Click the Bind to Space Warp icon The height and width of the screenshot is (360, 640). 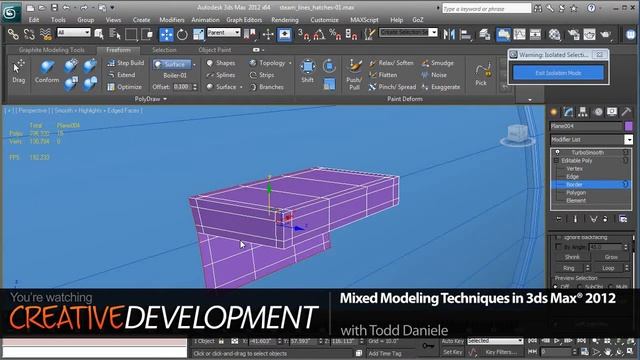(x=45, y=34)
